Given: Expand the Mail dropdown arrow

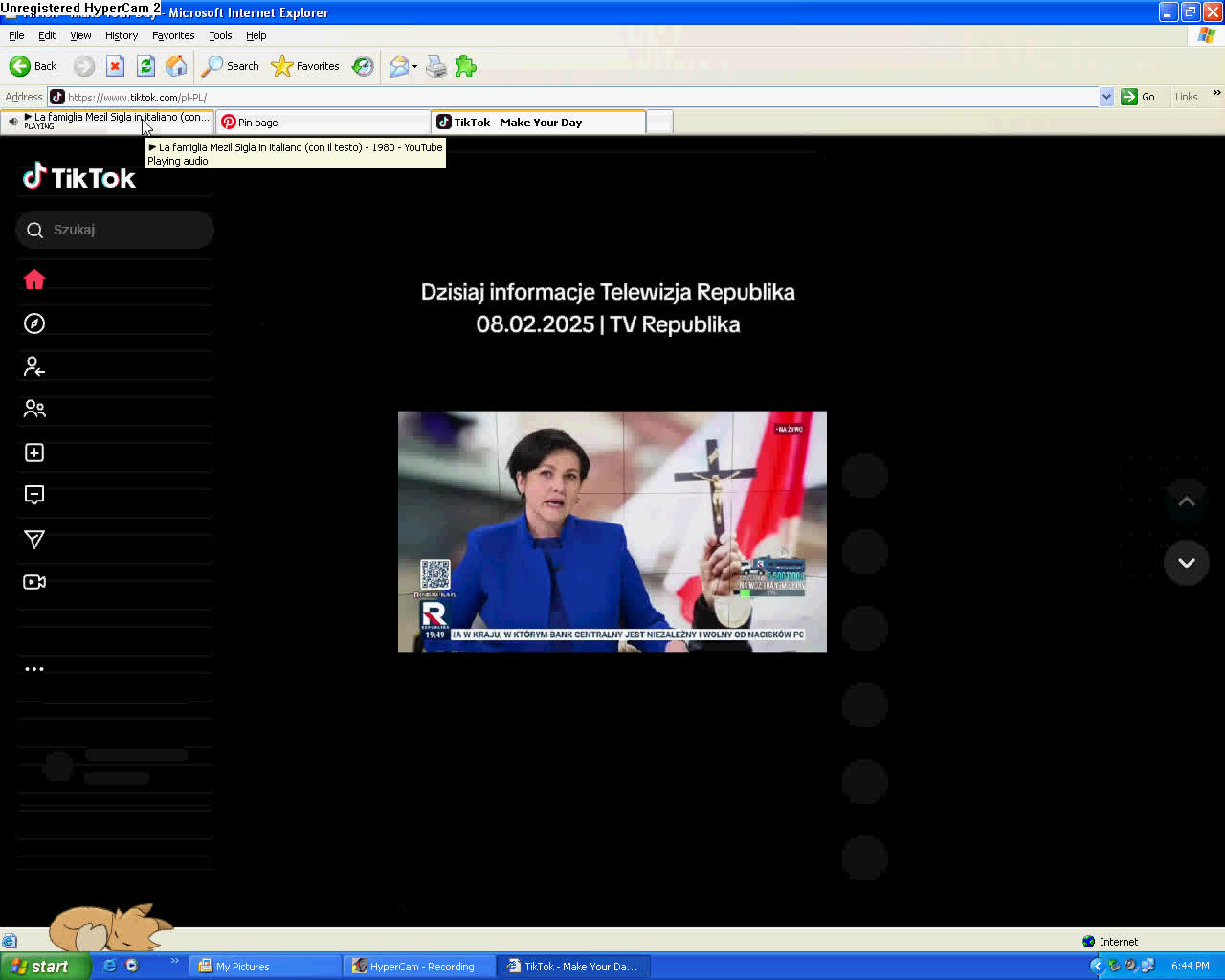Looking at the screenshot, I should (414, 67).
